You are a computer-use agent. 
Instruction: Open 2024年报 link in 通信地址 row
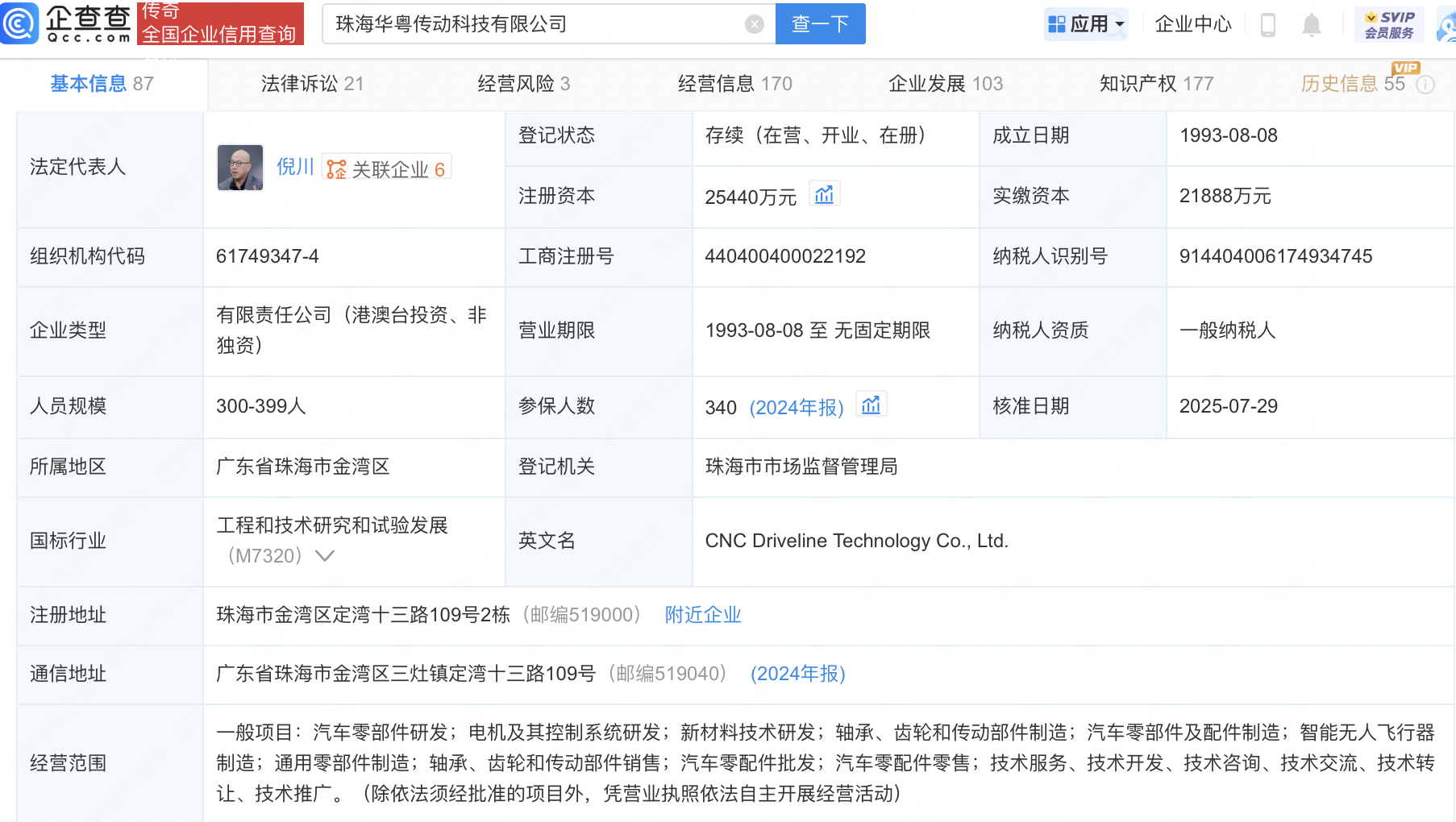click(x=798, y=674)
